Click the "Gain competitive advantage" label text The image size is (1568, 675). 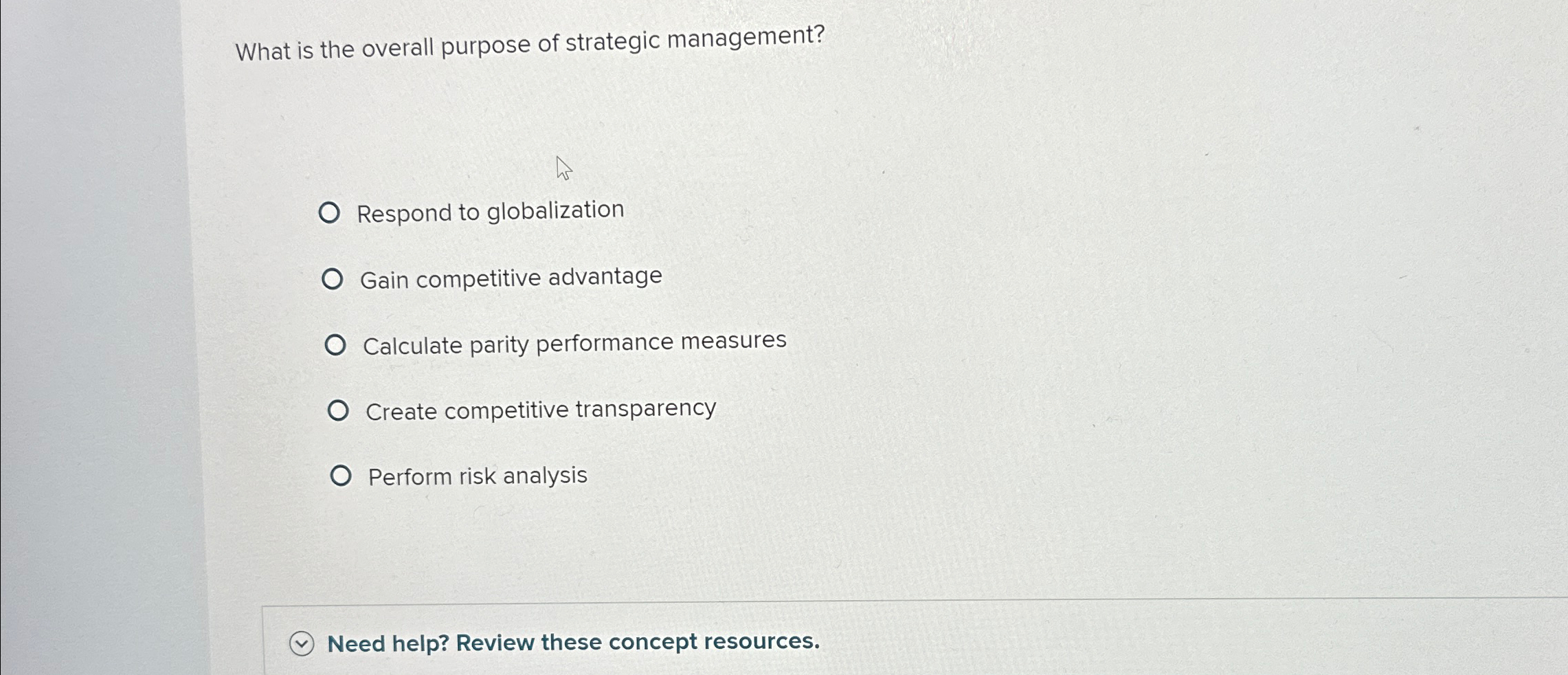pyautogui.click(x=512, y=276)
